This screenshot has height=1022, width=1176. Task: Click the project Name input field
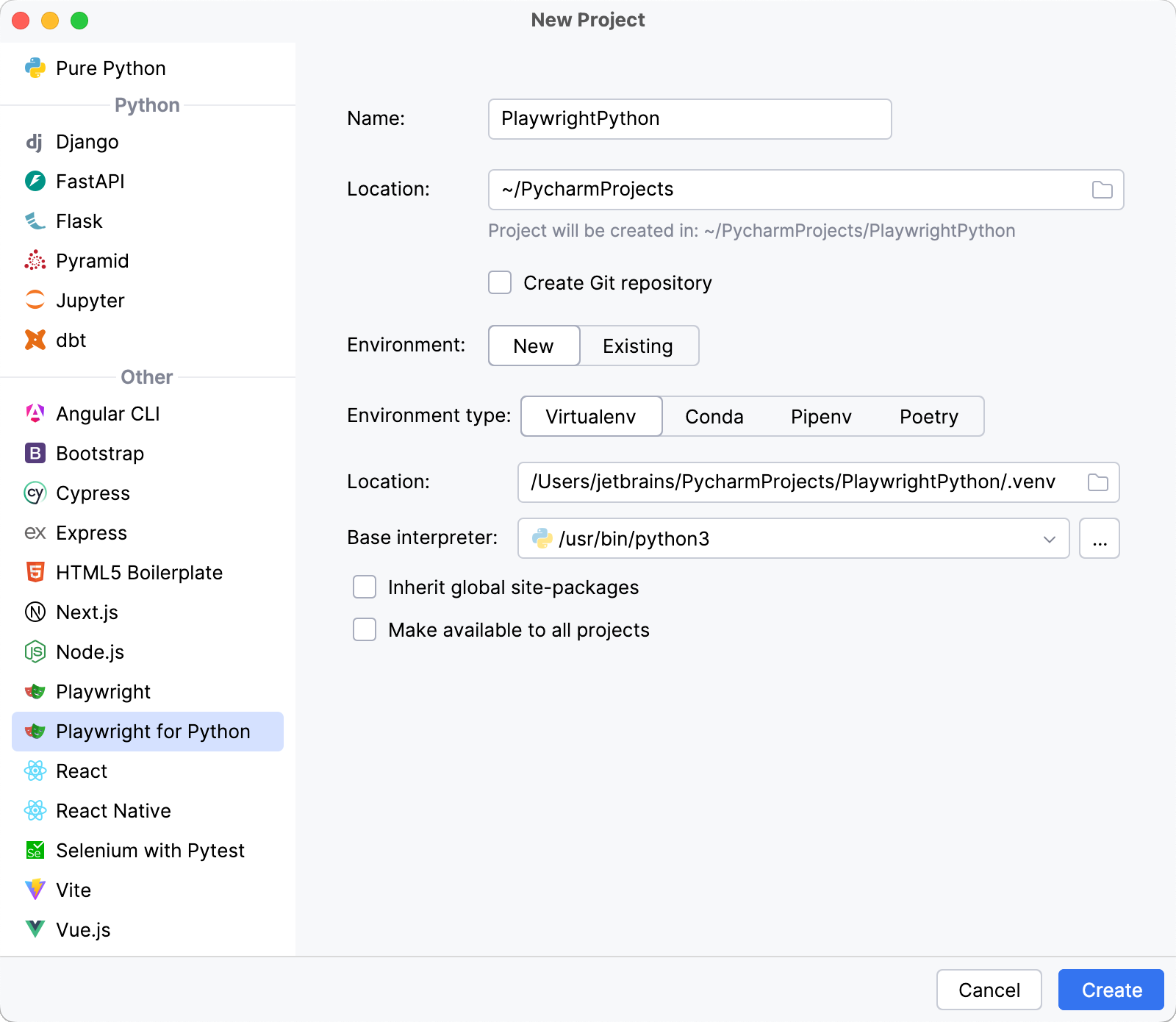[x=689, y=118]
